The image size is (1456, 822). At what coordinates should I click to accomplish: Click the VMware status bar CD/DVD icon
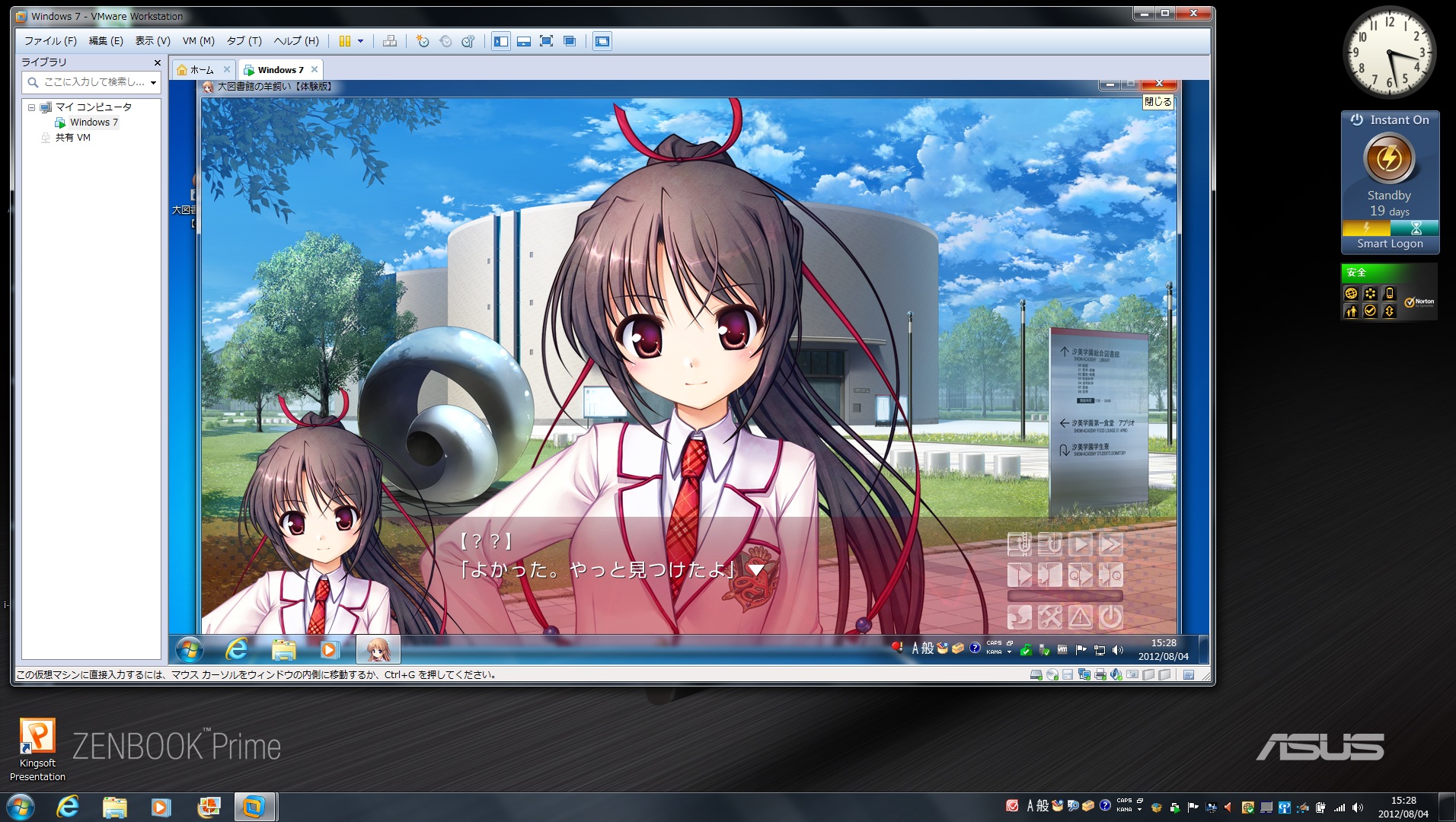(1052, 675)
